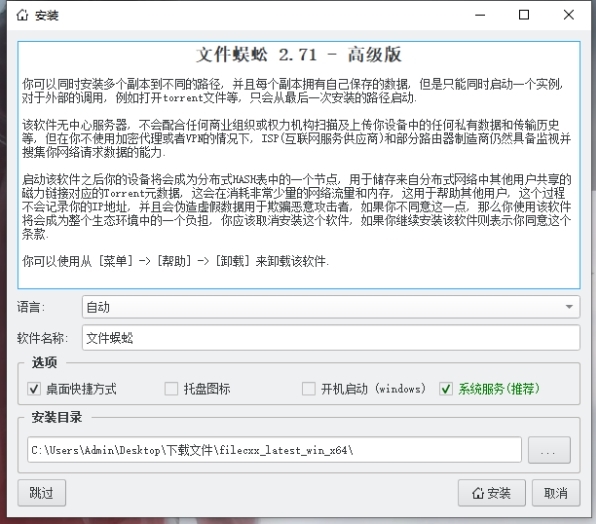Viewport: 596px width, 524px height.
Task: Click 取消 to cancel installation
Action: click(556, 493)
